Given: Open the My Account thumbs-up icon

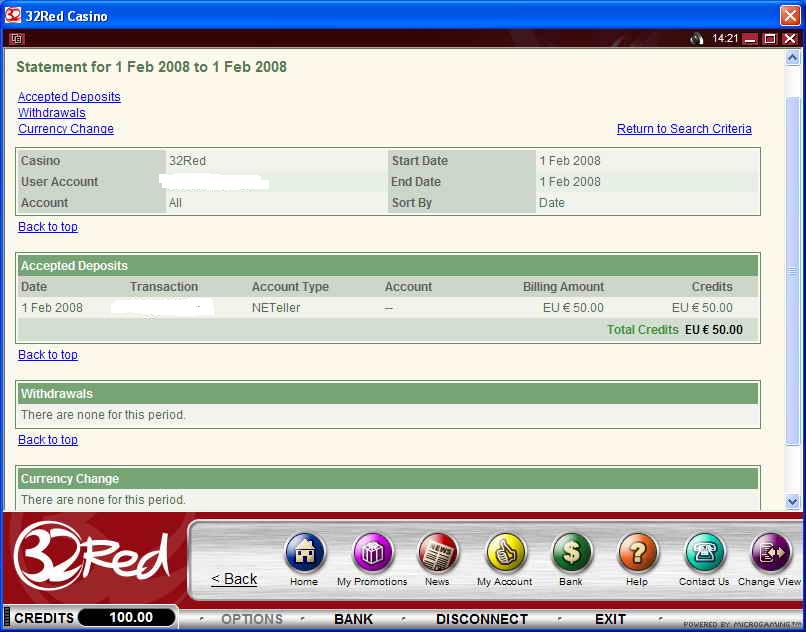Looking at the screenshot, I should (506, 553).
